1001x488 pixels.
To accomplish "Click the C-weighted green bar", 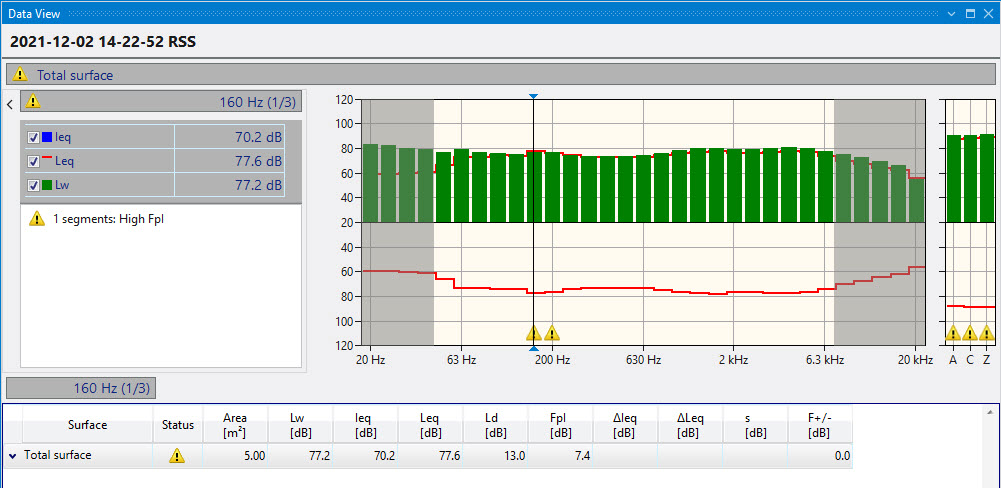I will tap(970, 179).
